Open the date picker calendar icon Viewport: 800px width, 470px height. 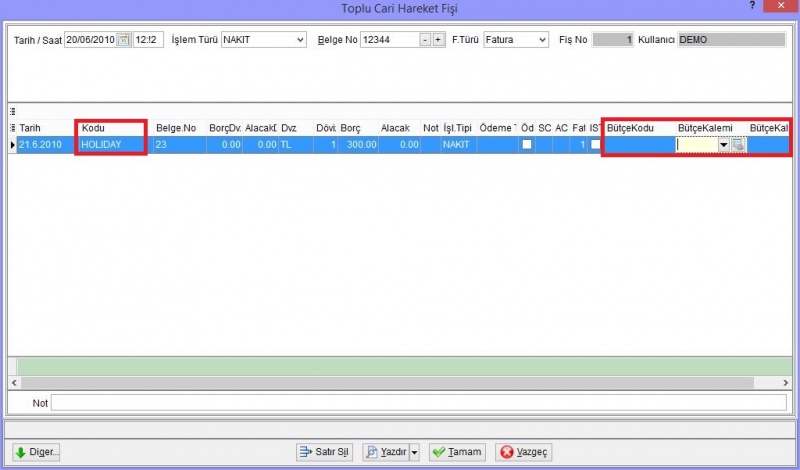tap(123, 40)
